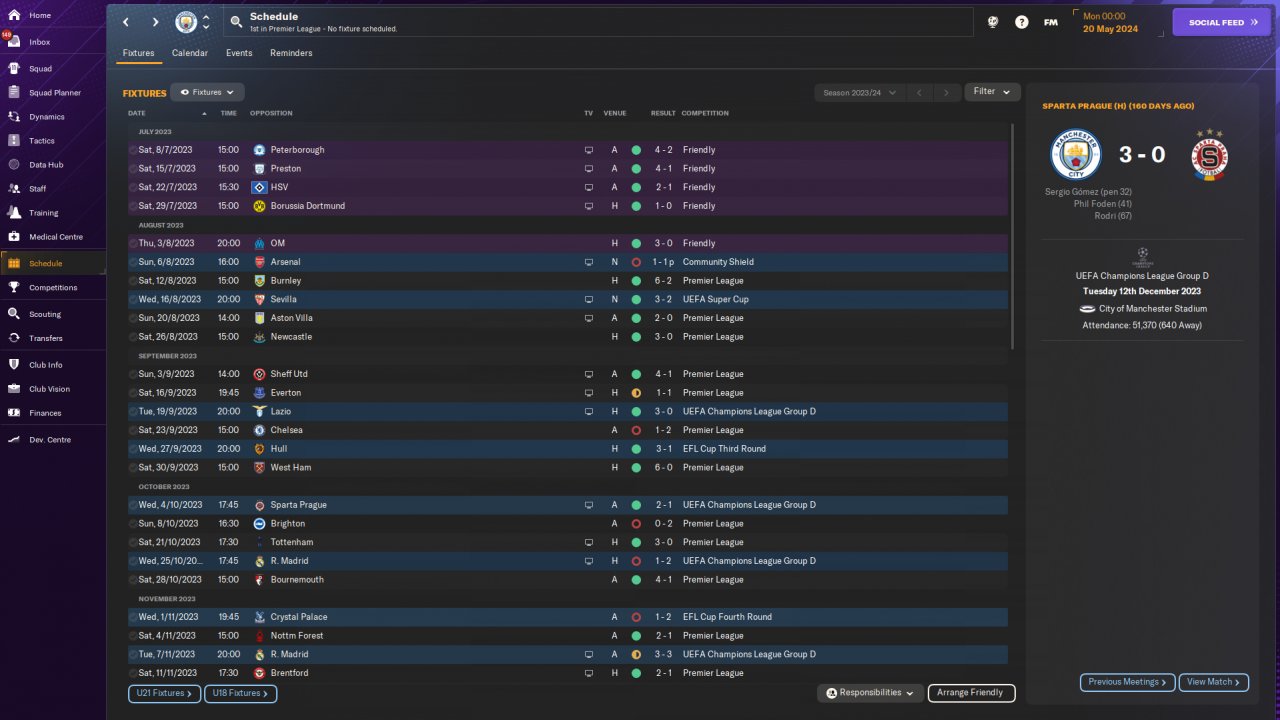Viewport: 1280px width, 720px height.
Task: Click the View Match button
Action: [x=1214, y=682]
